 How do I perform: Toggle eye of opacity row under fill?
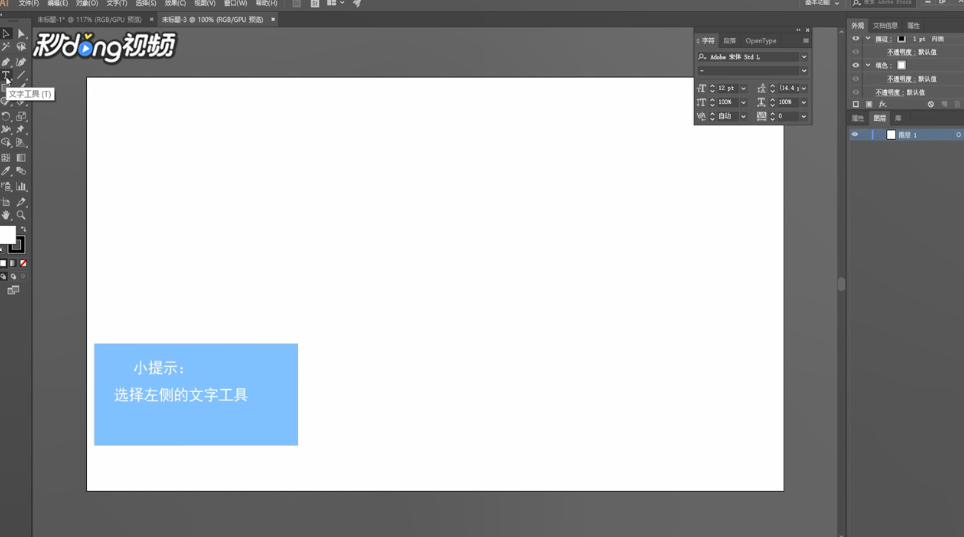[x=856, y=79]
